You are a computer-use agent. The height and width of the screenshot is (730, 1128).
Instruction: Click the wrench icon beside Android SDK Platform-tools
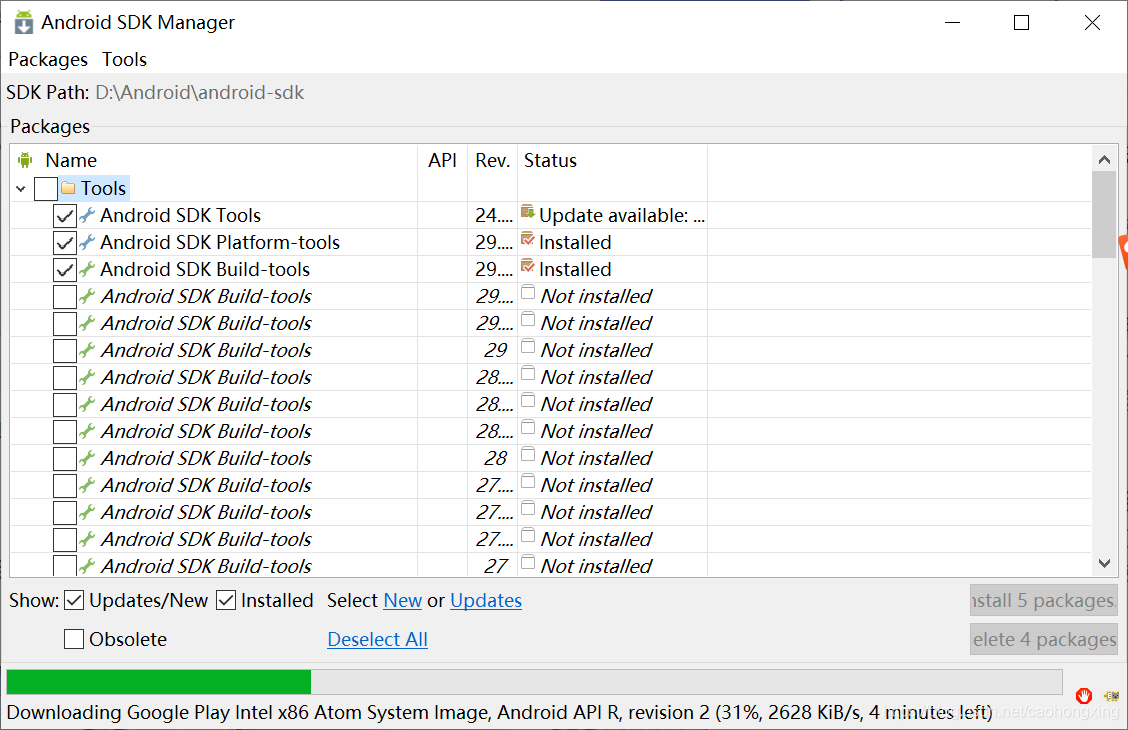[x=87, y=242]
